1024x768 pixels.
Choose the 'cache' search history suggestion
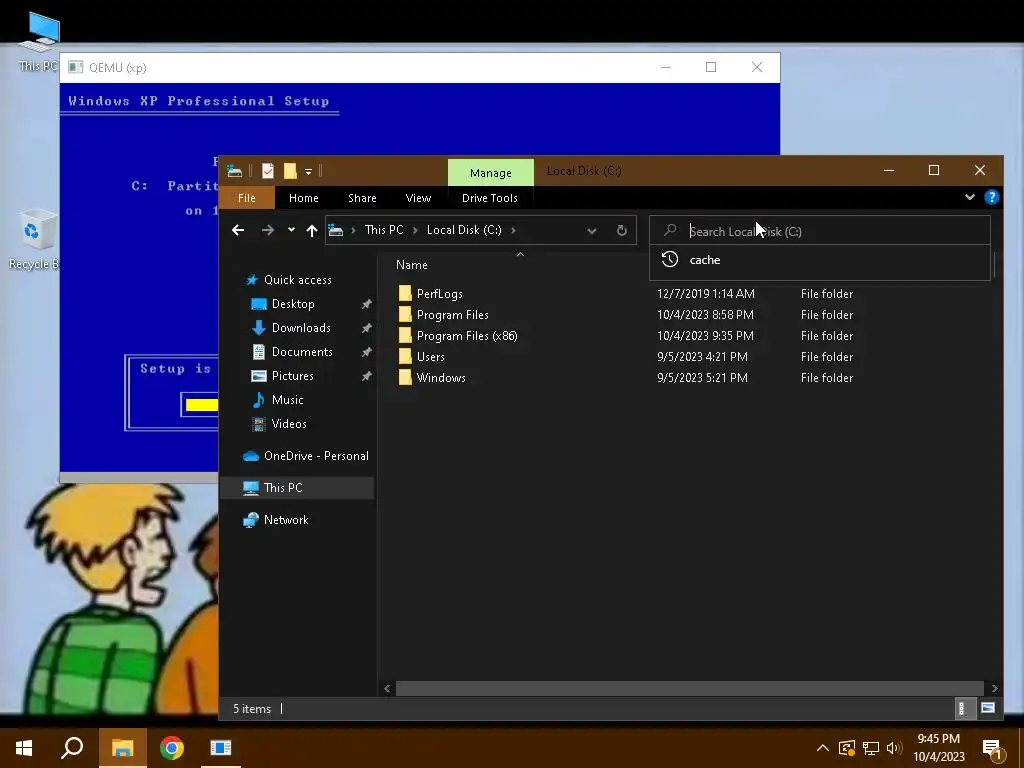point(820,260)
